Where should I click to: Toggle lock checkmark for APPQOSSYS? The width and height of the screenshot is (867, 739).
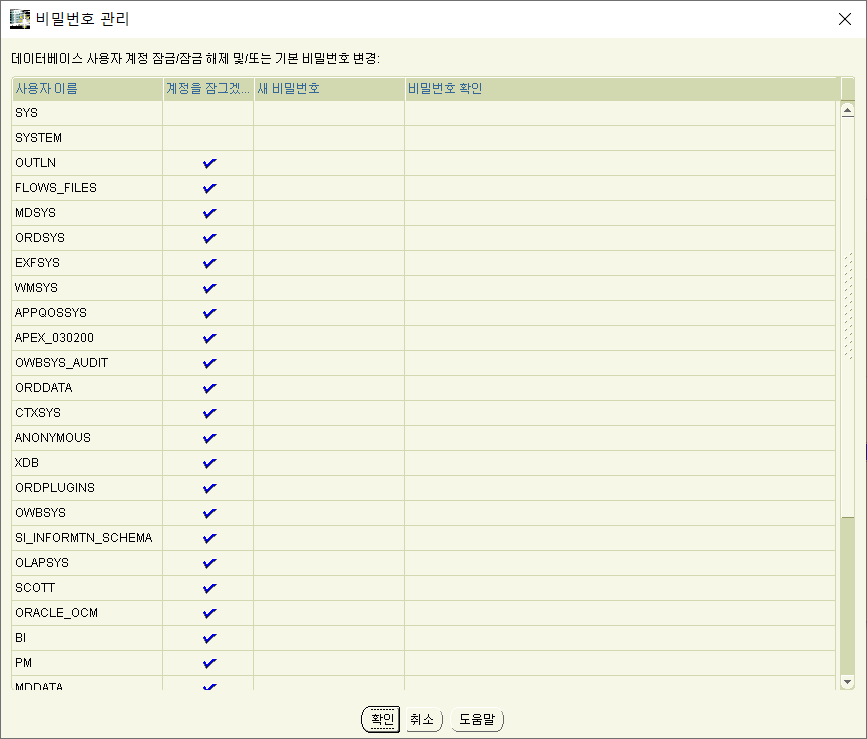coord(209,313)
